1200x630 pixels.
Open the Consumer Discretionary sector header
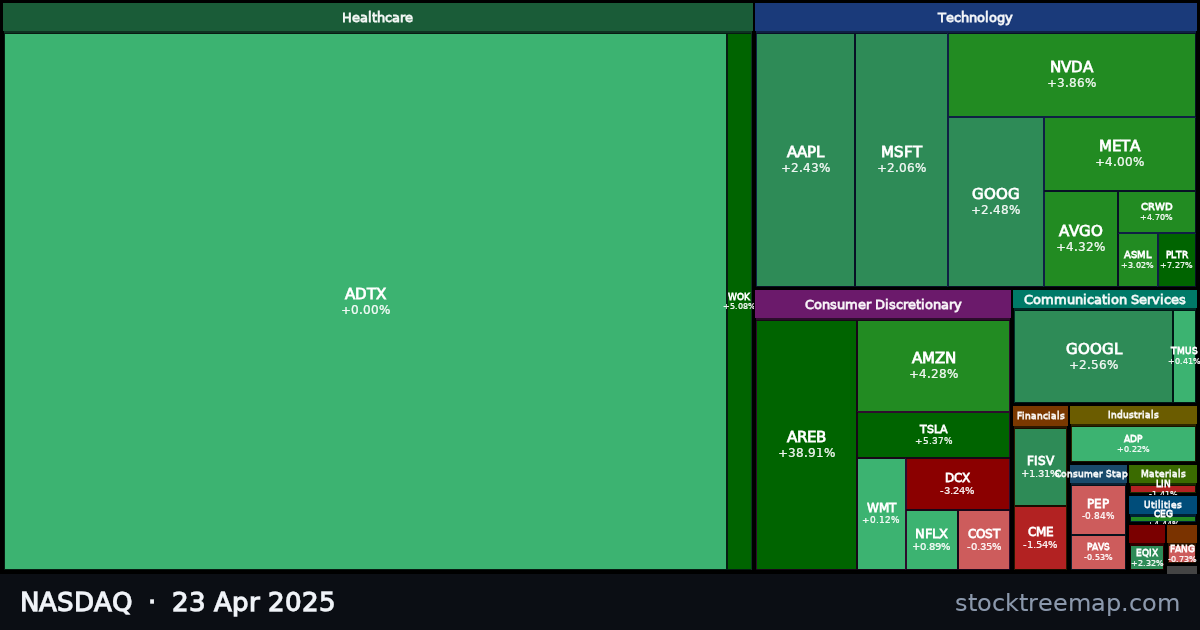883,305
